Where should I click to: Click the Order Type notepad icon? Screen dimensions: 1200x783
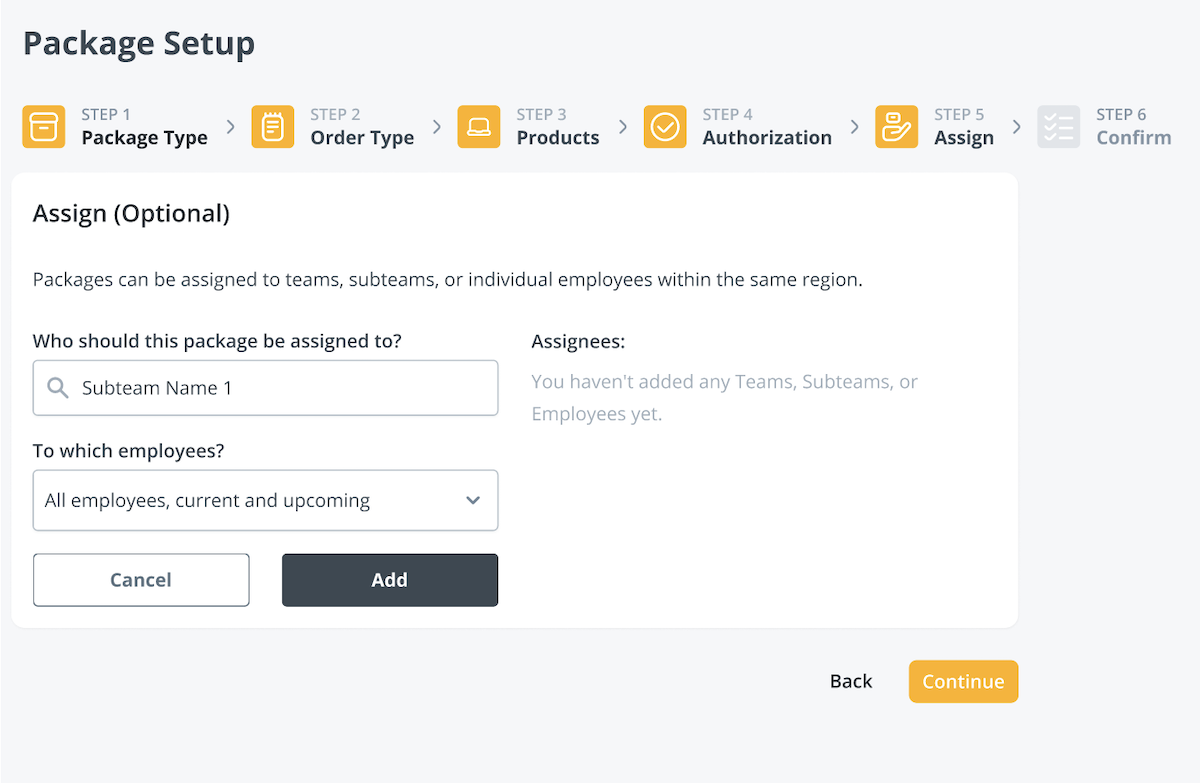(x=272, y=127)
